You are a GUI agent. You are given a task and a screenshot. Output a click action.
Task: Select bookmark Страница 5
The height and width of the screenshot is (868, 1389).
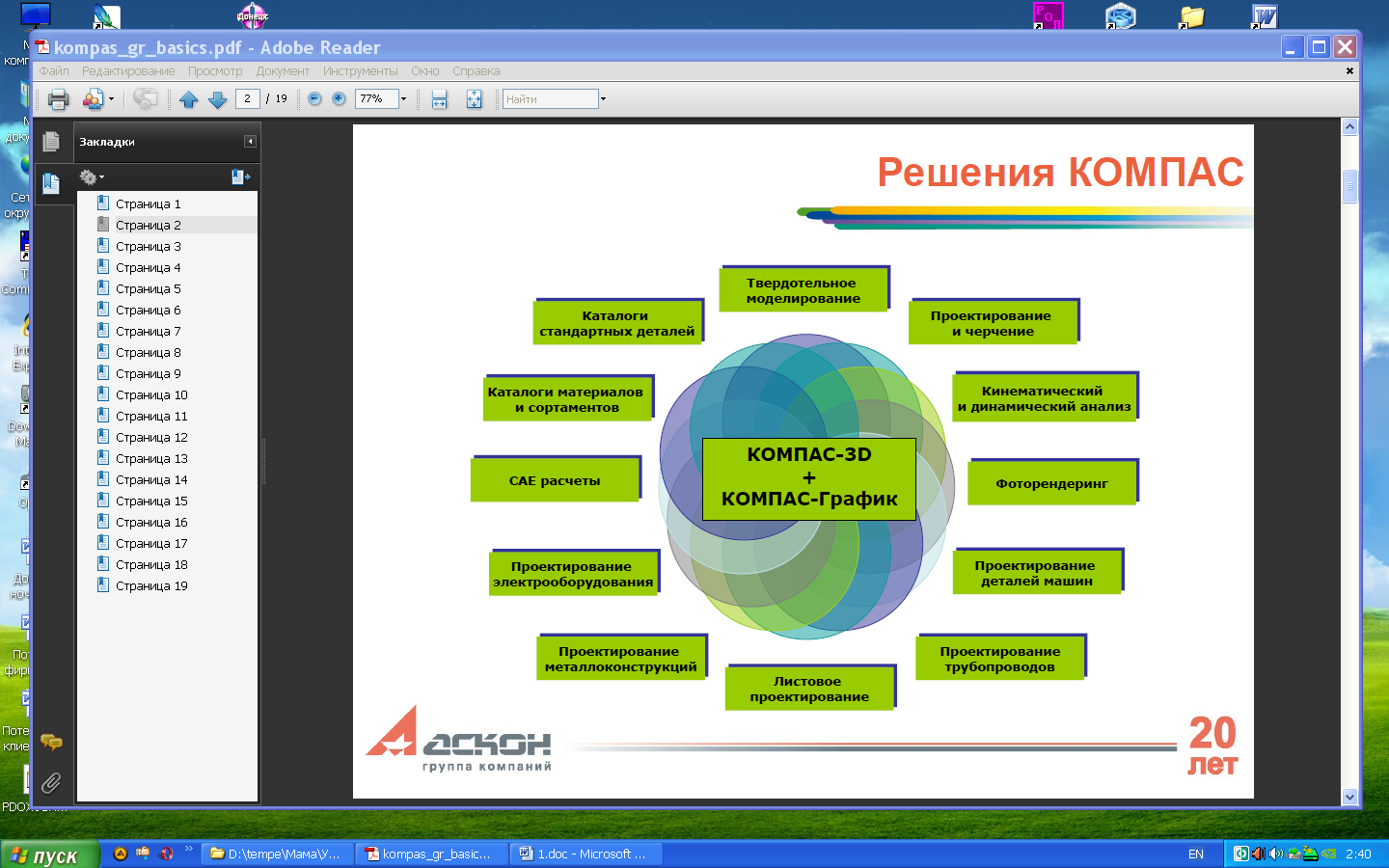point(148,288)
